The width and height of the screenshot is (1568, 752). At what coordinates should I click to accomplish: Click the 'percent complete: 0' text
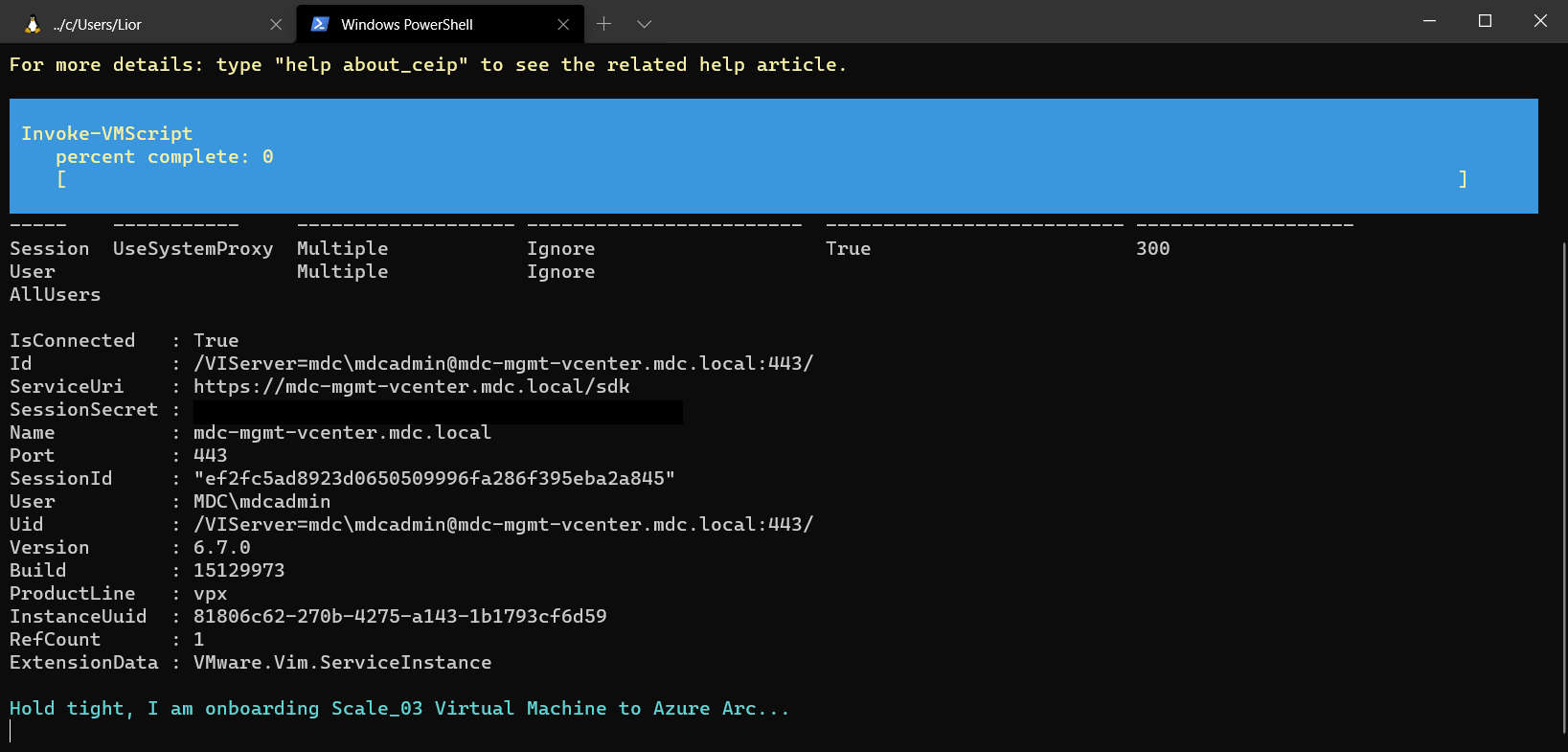pyautogui.click(x=165, y=156)
